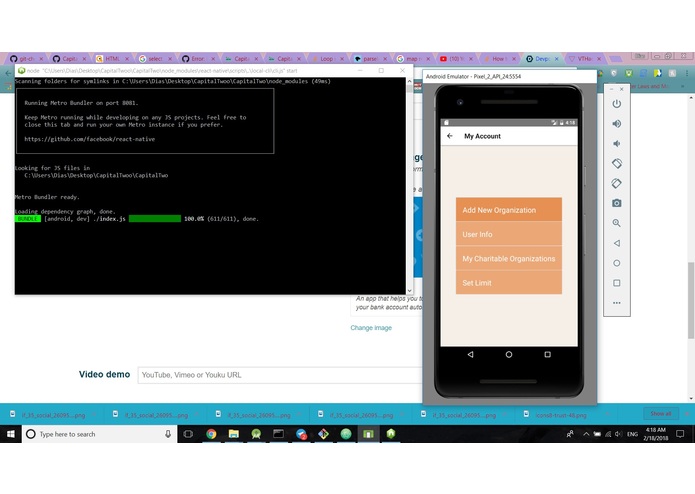
Task: Tap the User Info button
Action: tap(509, 234)
